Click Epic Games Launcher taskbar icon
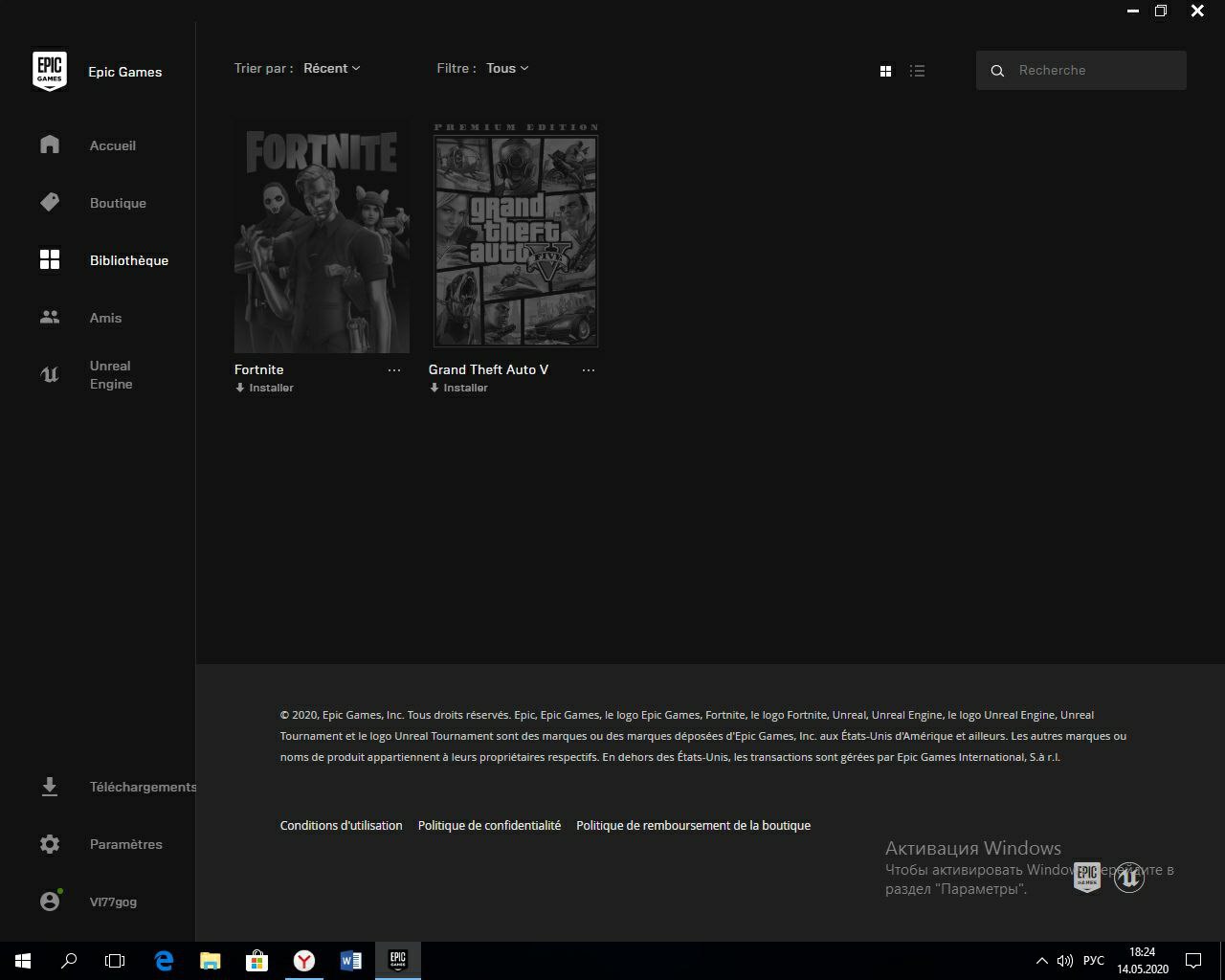This screenshot has height=980, width=1225. (x=397, y=960)
